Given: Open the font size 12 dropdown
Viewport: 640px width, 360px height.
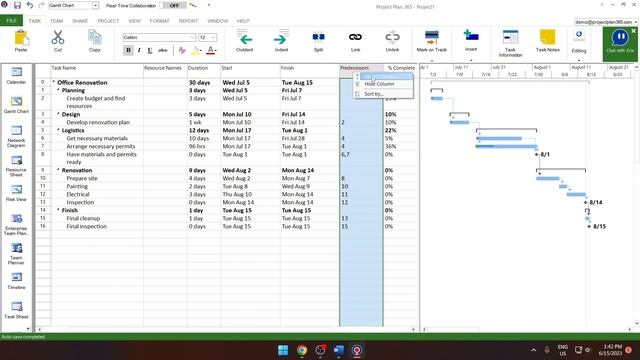Looking at the screenshot, I should (213, 38).
